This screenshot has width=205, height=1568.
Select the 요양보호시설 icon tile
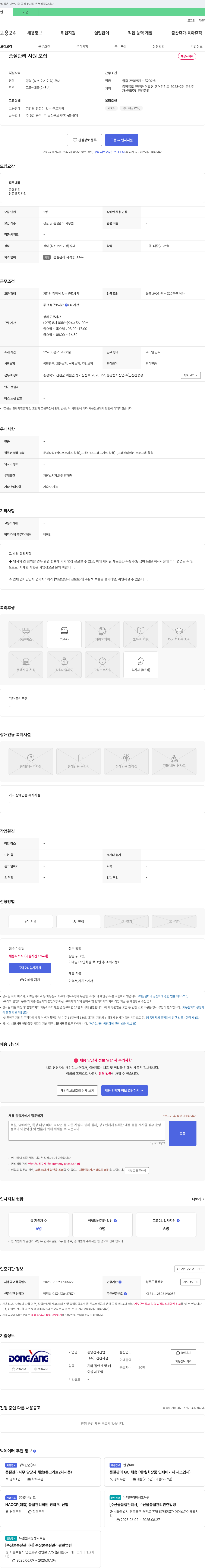pos(102,665)
